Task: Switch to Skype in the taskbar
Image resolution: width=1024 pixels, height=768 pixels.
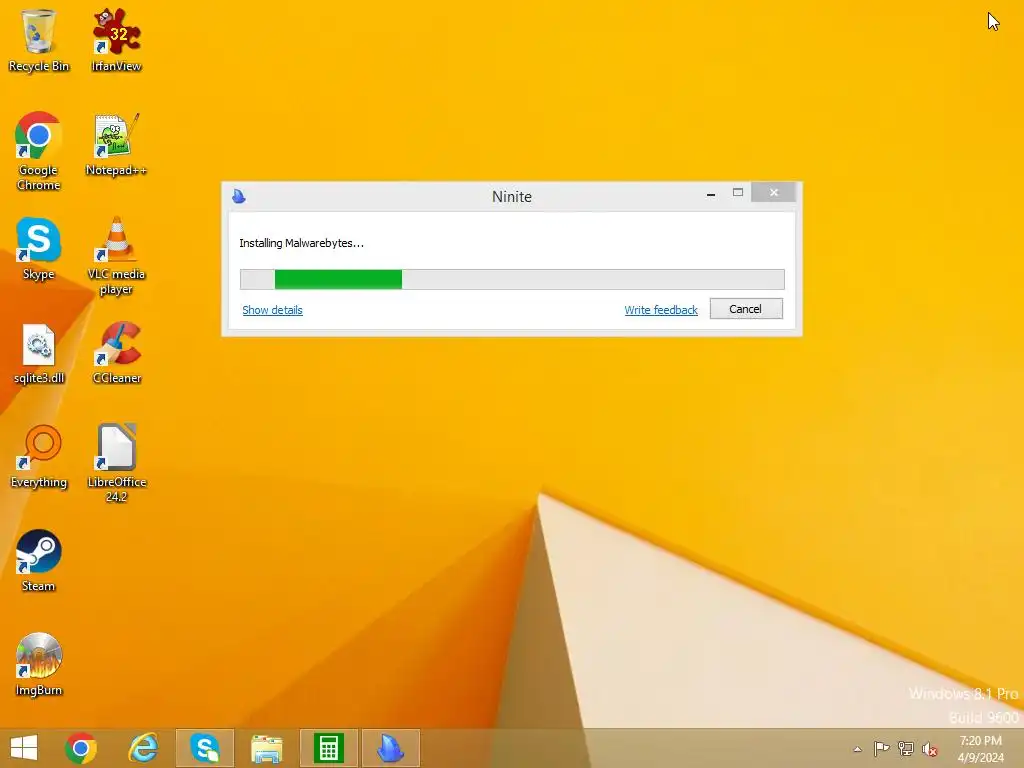Action: [x=204, y=748]
